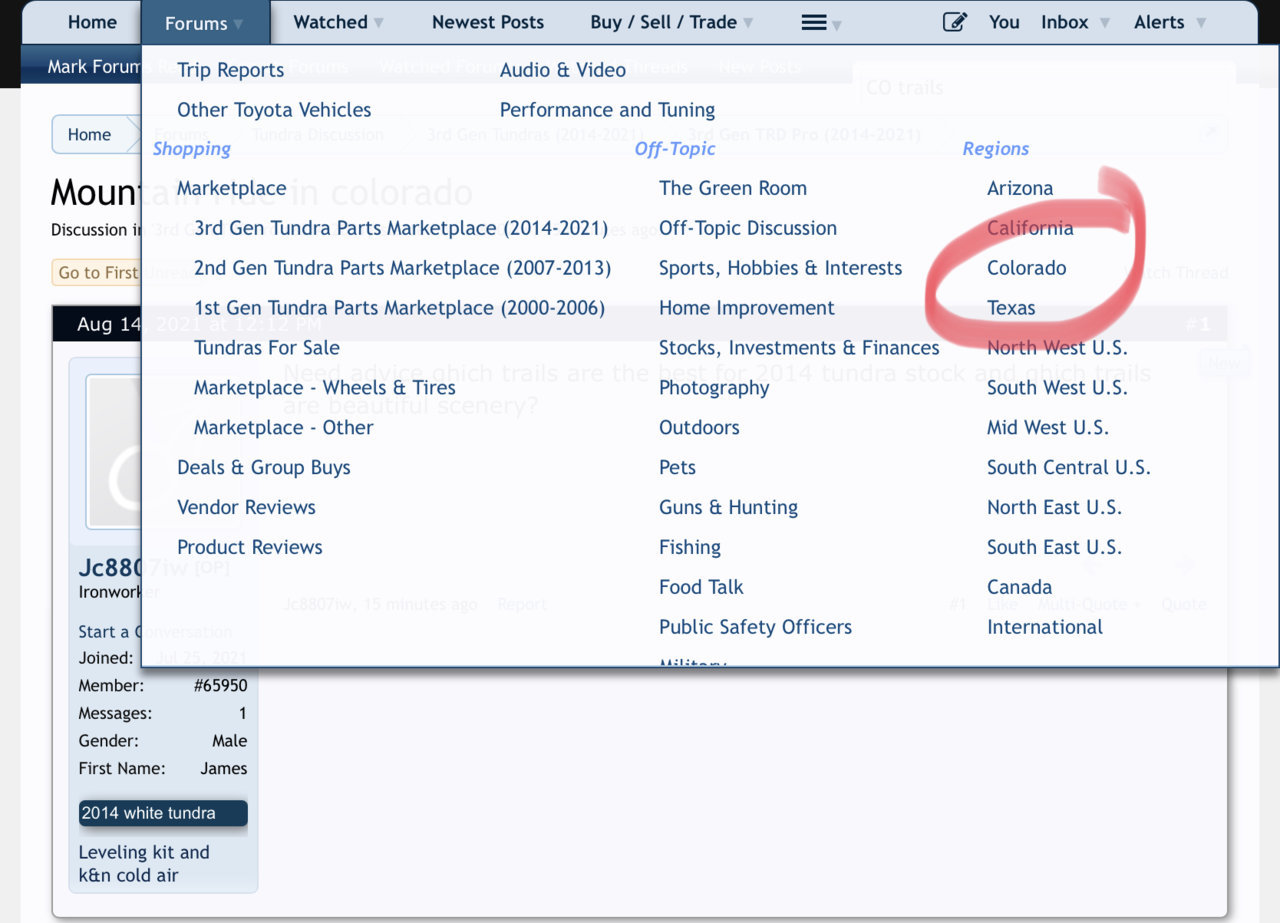1280x923 pixels.
Task: Open the Audio & Video forum
Action: [563, 70]
